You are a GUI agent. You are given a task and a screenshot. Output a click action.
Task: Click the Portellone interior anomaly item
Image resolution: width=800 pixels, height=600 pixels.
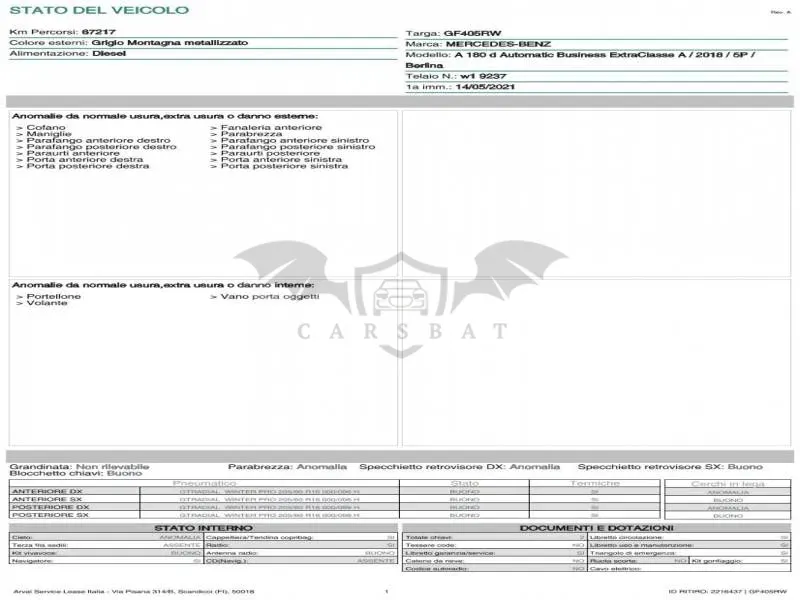[x=54, y=296]
